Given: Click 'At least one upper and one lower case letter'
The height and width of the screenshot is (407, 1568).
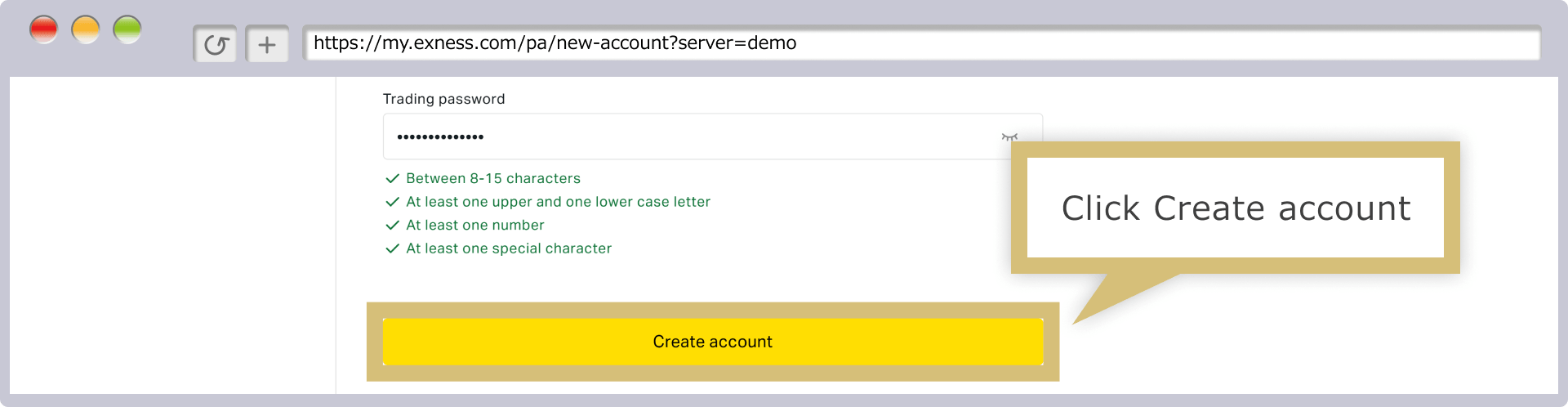Looking at the screenshot, I should click(558, 202).
